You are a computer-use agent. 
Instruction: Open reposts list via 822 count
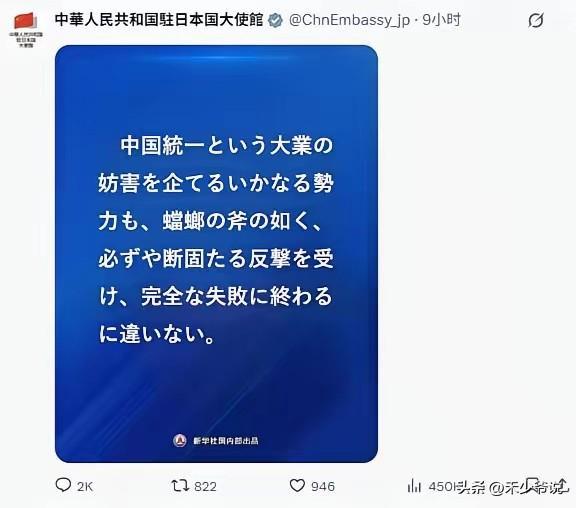tap(205, 486)
